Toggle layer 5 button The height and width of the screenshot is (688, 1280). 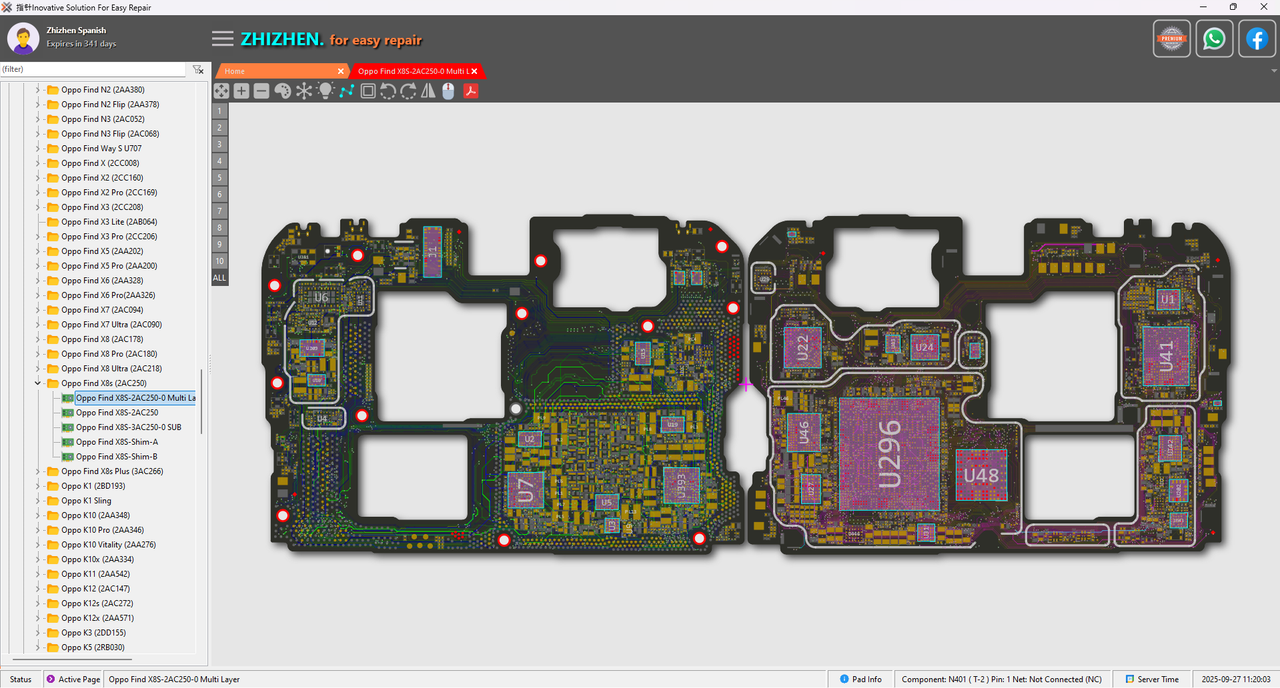[x=220, y=177]
